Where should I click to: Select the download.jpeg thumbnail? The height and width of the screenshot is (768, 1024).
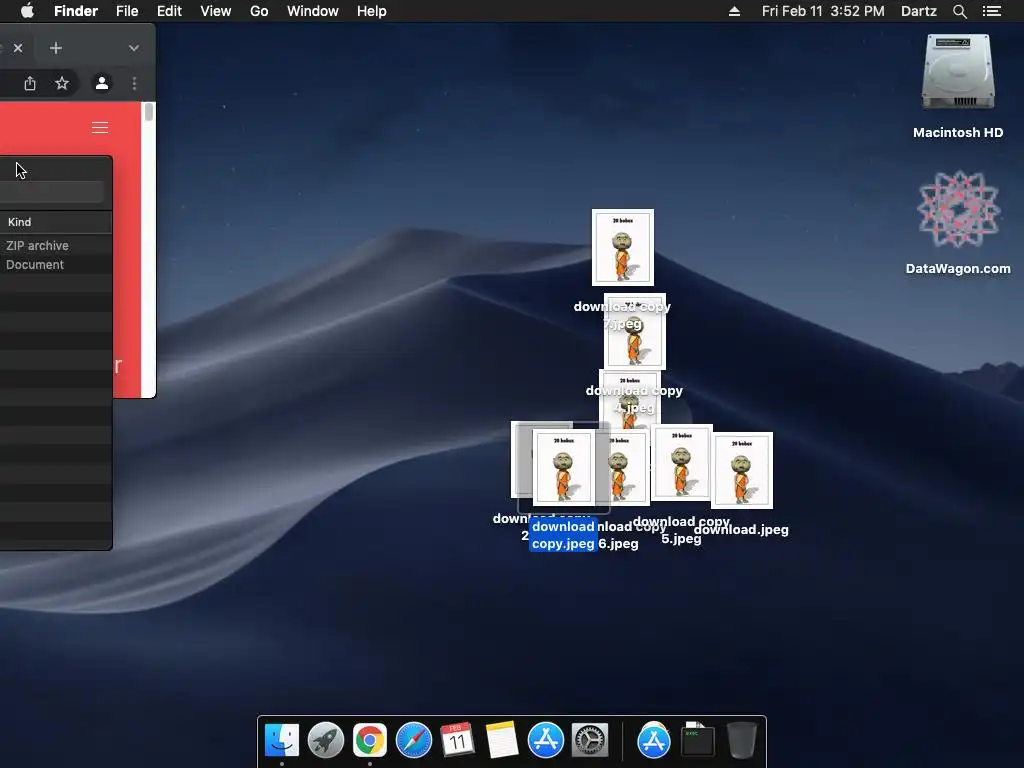(742, 470)
